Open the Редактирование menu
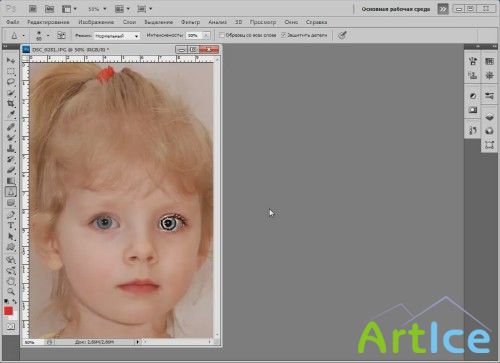Viewport: 500px width, 363px height. [x=48, y=22]
